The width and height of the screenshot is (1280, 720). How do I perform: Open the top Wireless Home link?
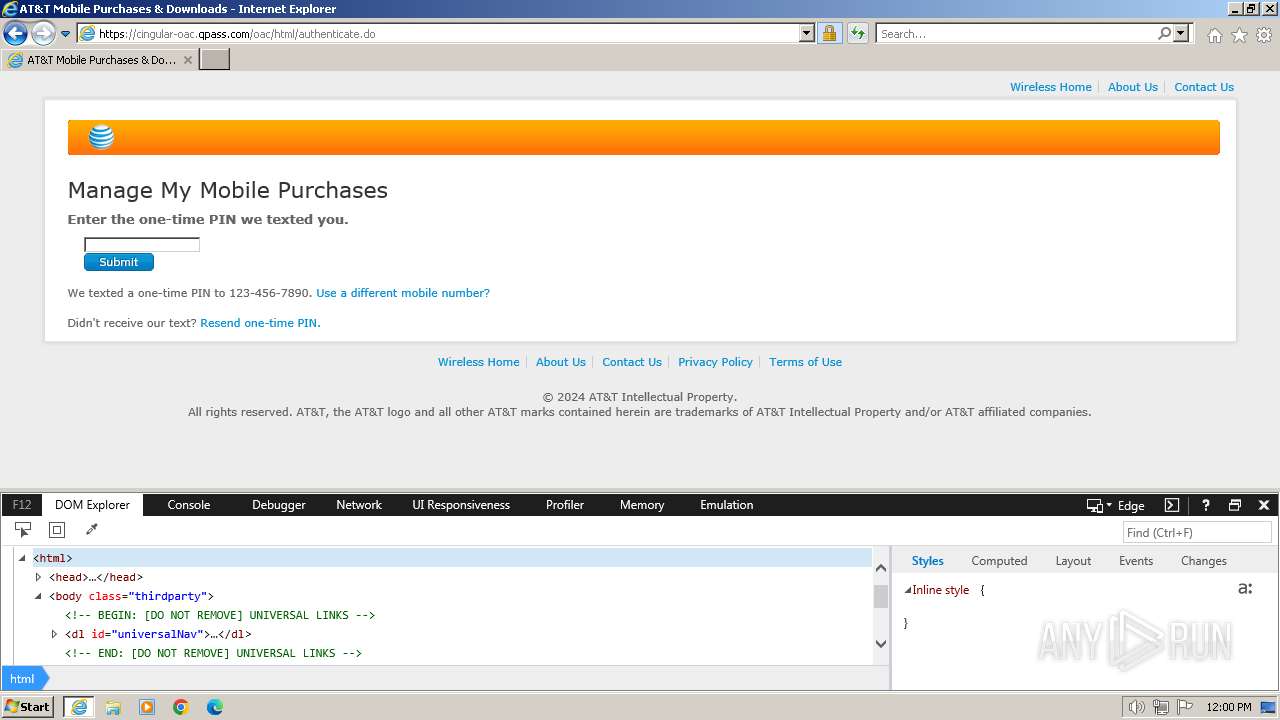tap(1050, 87)
